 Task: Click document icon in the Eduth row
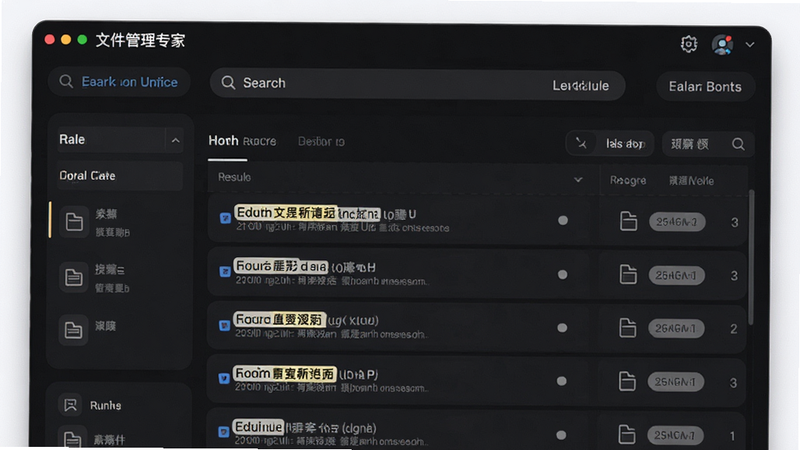[x=628, y=221]
